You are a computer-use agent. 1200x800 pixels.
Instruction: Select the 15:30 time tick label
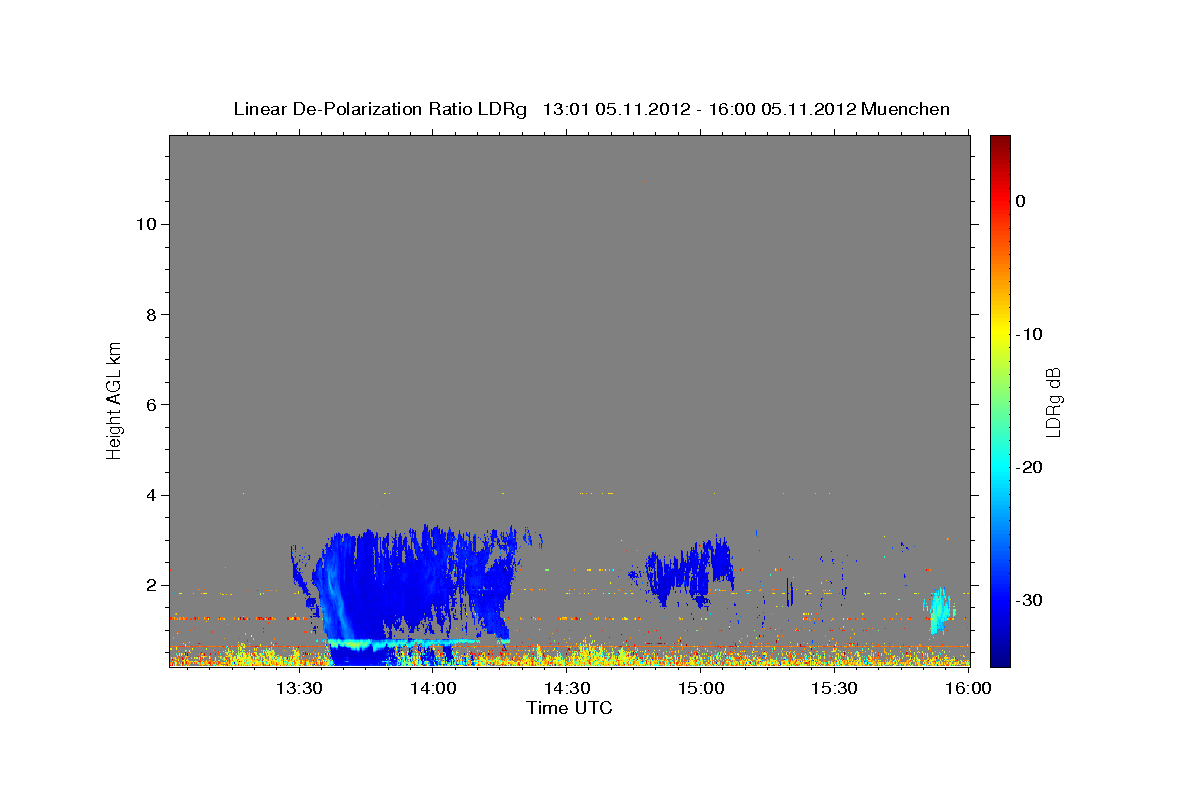pos(835,689)
